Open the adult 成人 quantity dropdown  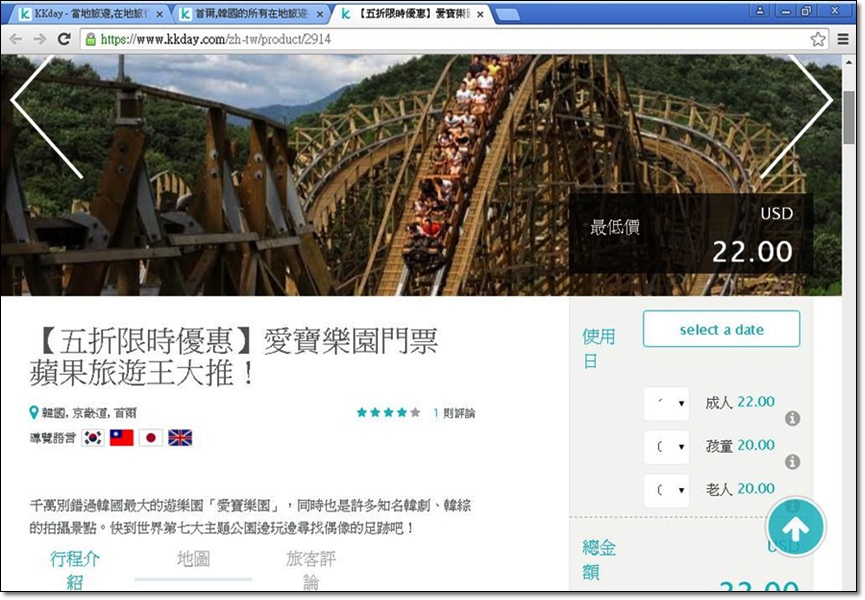pos(666,404)
